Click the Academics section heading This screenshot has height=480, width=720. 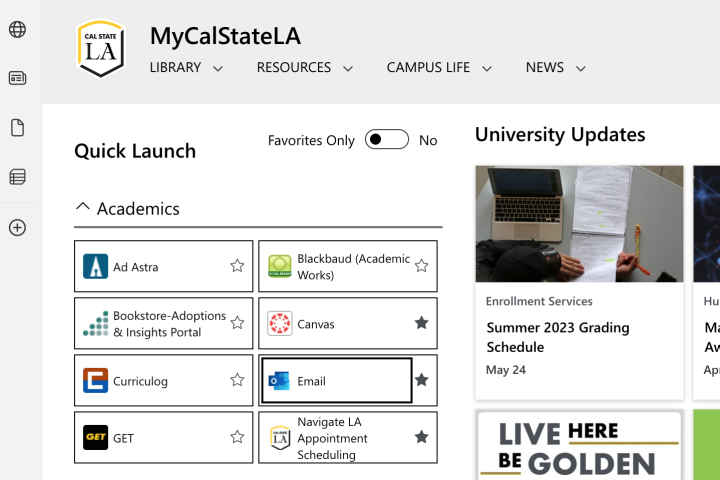pyautogui.click(x=138, y=209)
